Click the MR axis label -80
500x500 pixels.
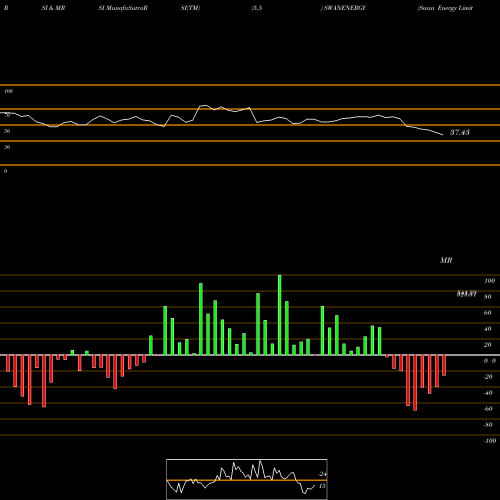click(488, 425)
